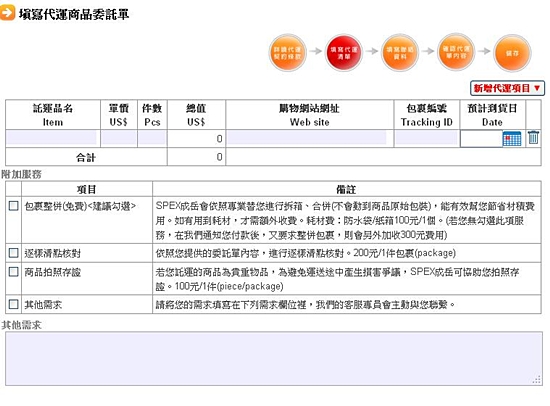Click the 其他需求 heading above the text area
The width and height of the screenshot is (550, 406).
21,325
